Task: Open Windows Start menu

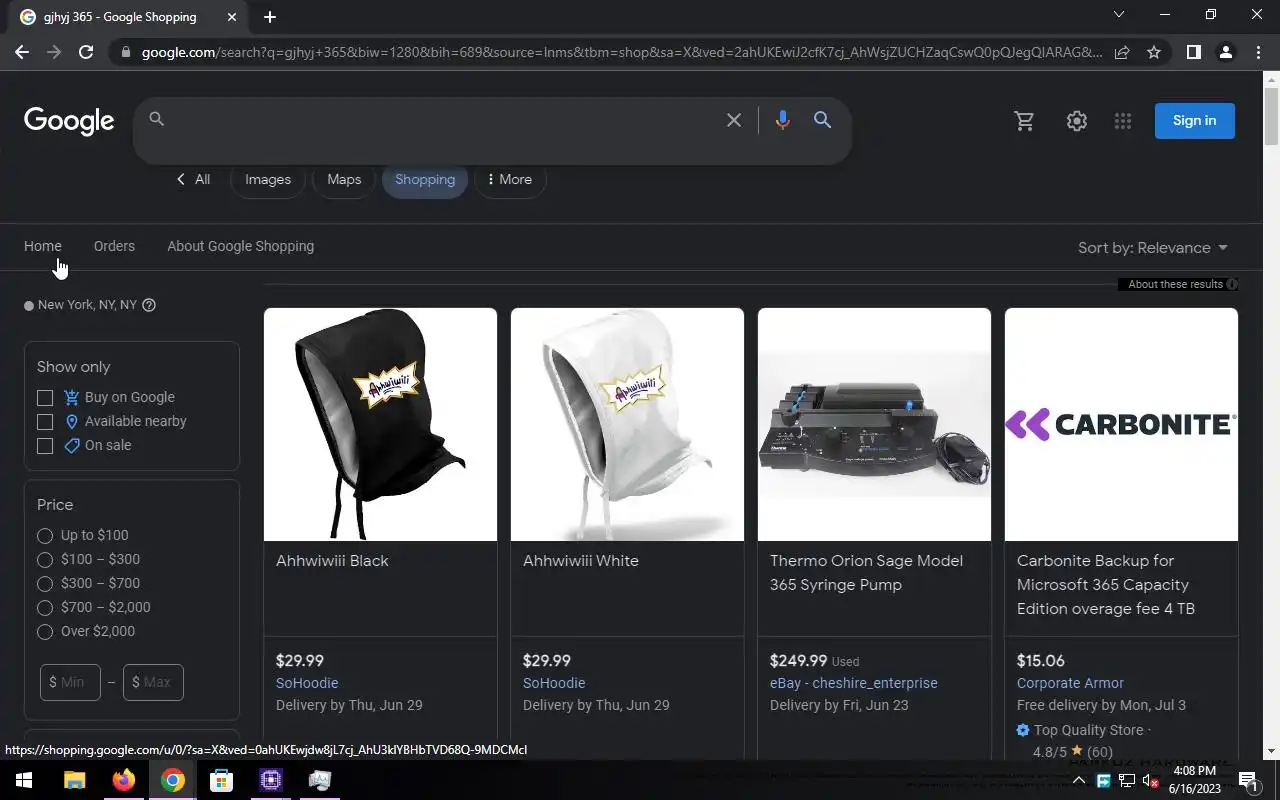Action: coord(24,780)
